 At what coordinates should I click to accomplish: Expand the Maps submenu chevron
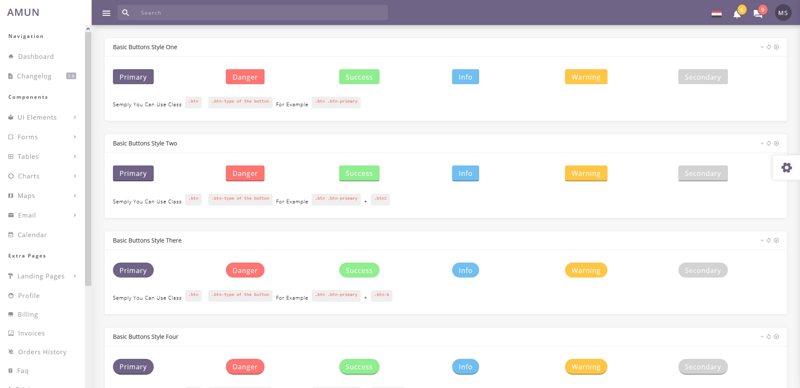click(x=74, y=196)
